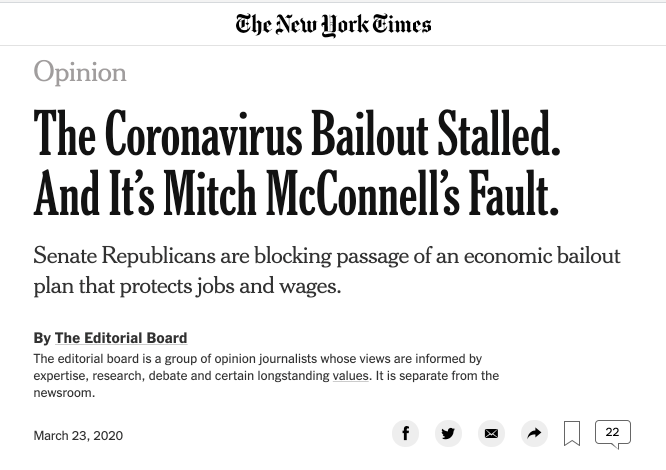This screenshot has width=666, height=470.
Task: Open The Editorial Board author page
Action: click(x=121, y=338)
